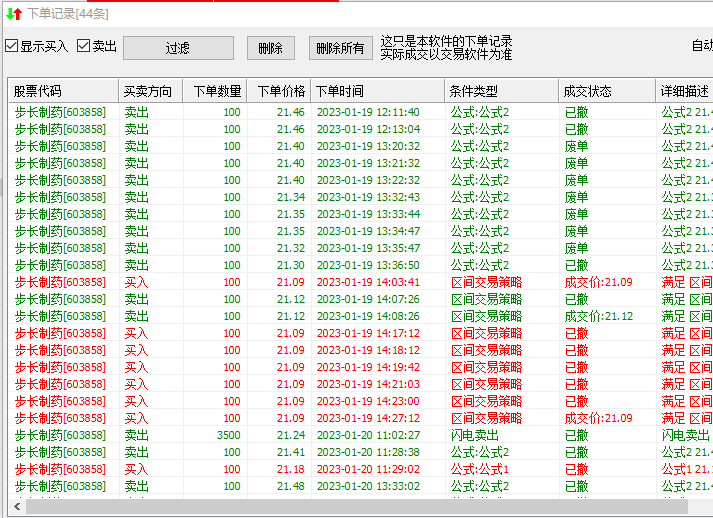Click the 删除 button
The width and height of the screenshot is (713, 518).
pos(270,48)
